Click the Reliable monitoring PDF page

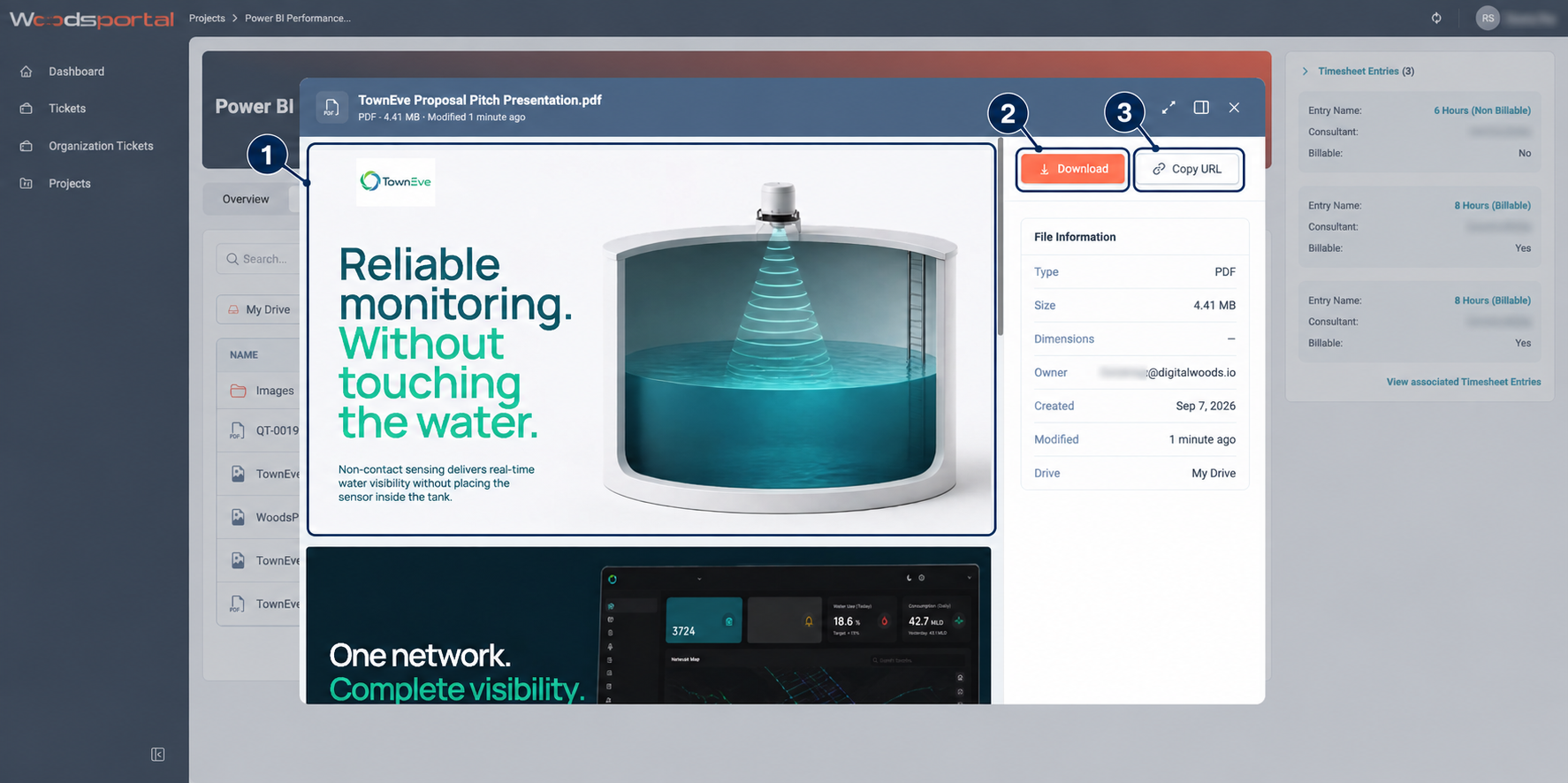pyautogui.click(x=651, y=339)
